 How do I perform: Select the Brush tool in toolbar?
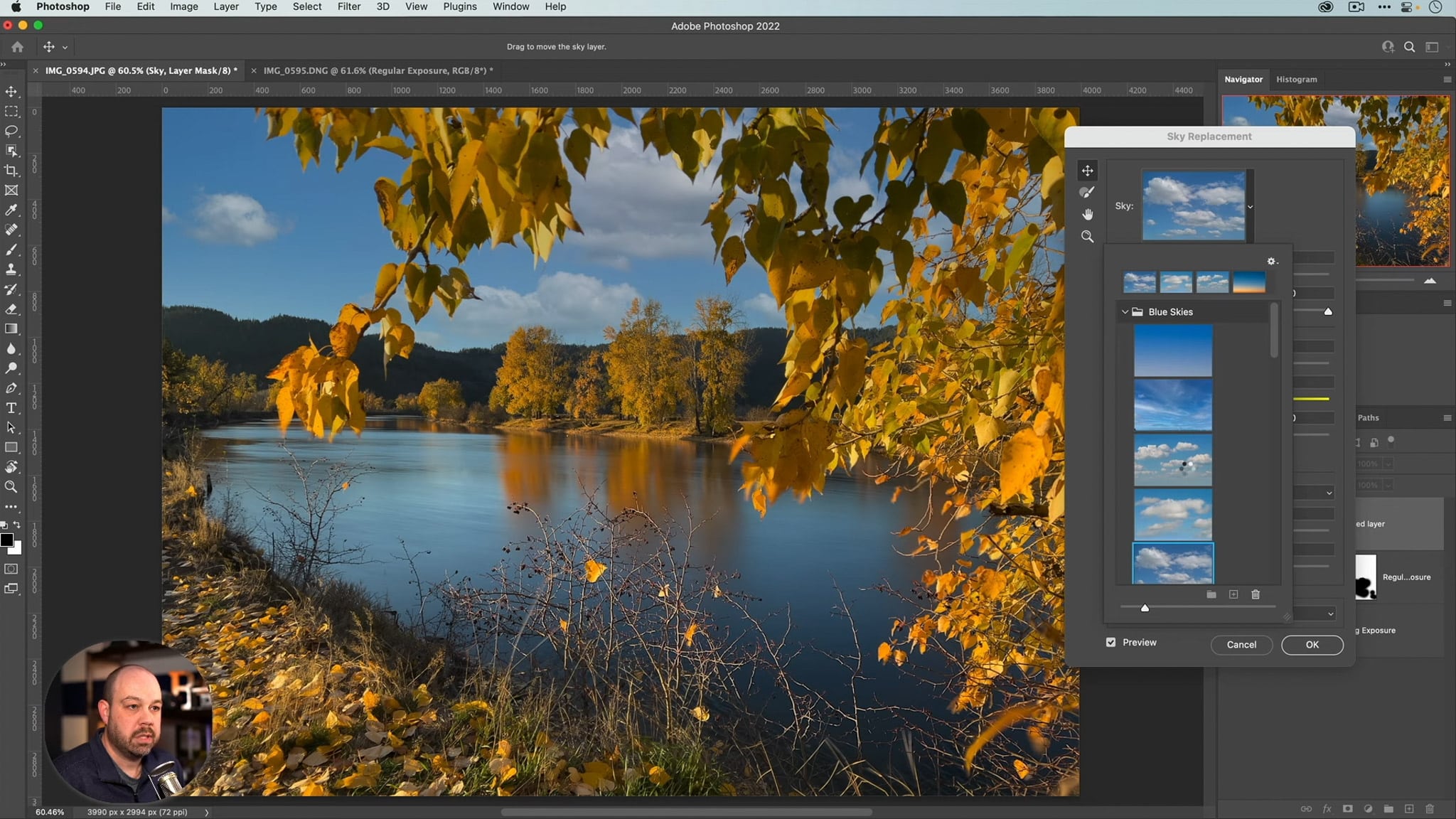[12, 250]
